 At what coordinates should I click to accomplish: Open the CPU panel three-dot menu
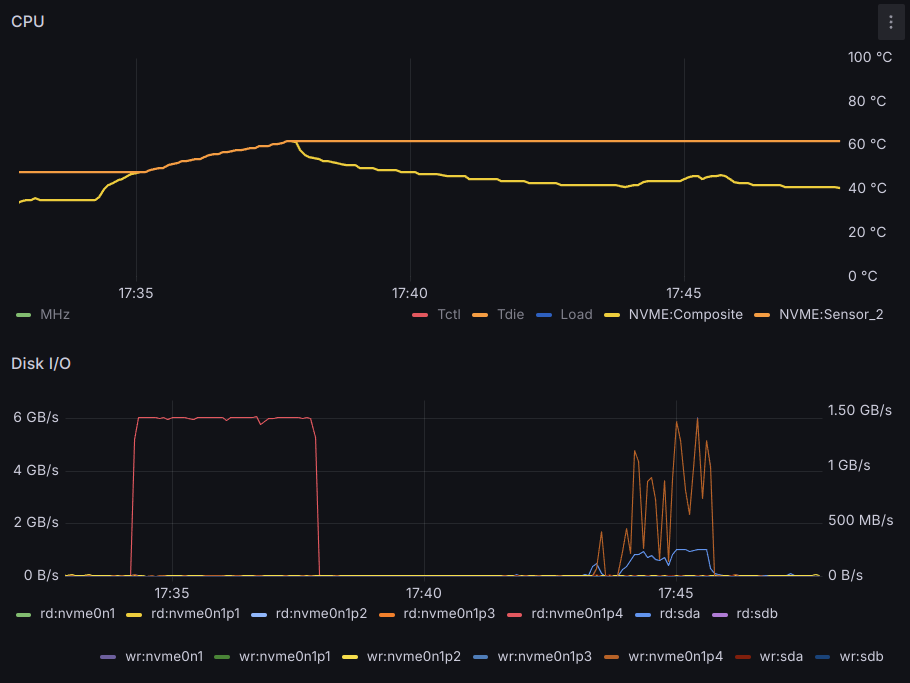pos(890,22)
